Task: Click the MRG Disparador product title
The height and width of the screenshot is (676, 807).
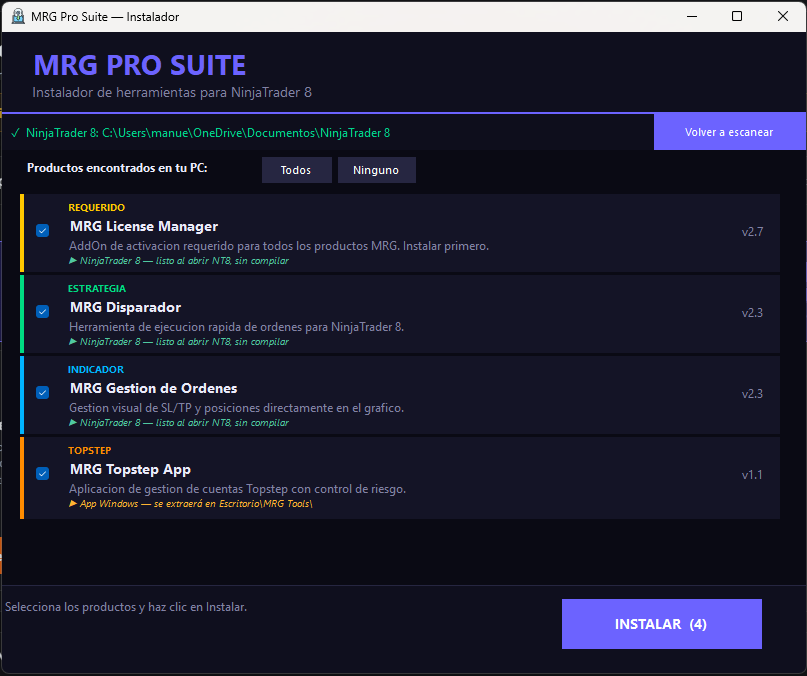Action: [x=126, y=307]
